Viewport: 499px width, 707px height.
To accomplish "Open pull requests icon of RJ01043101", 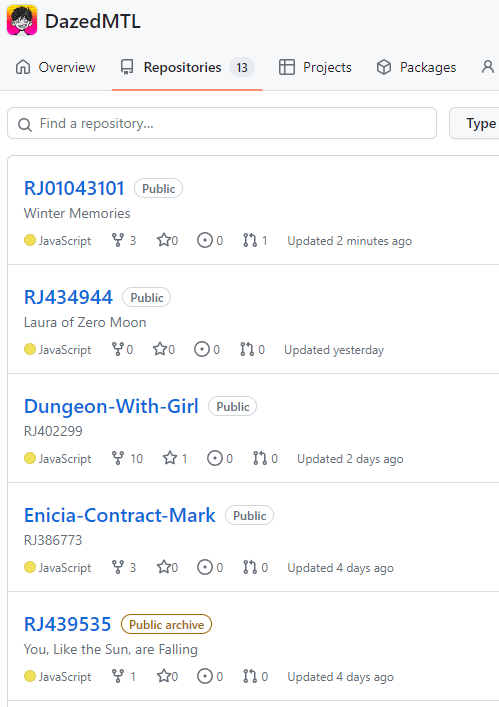I will pyautogui.click(x=250, y=241).
